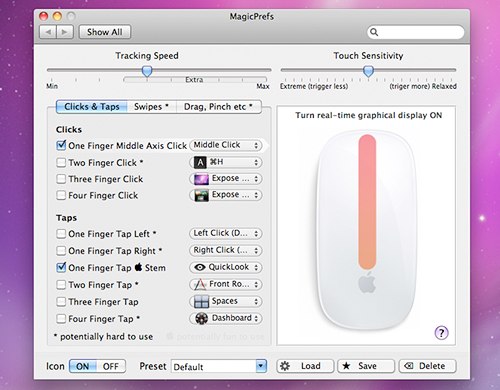The width and height of the screenshot is (500, 390).
Task: Click the search input field
Action: click(416, 32)
